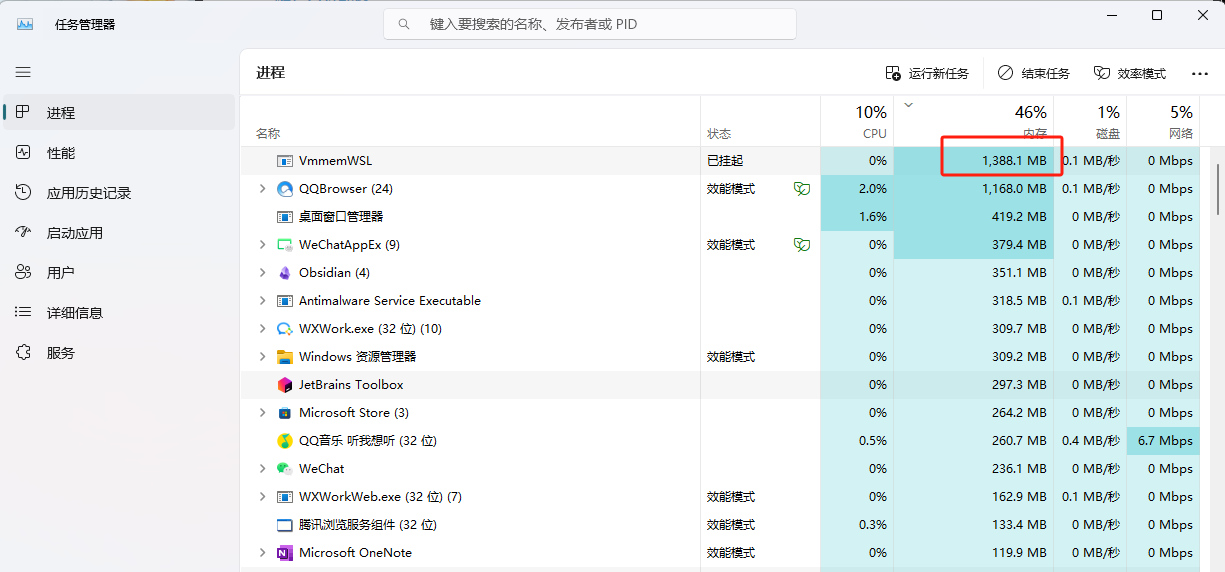Open the 启动应用 startup apps page
The image size is (1225, 572).
(x=74, y=233)
